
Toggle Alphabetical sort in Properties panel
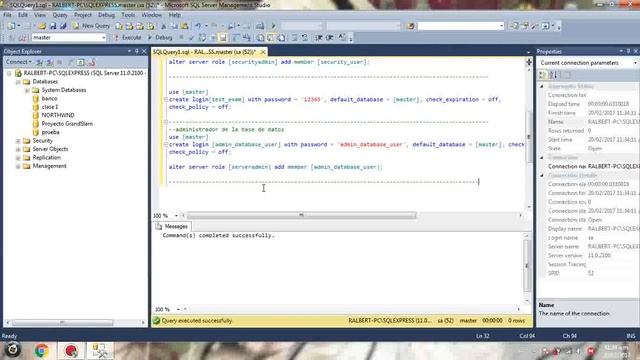coord(553,75)
